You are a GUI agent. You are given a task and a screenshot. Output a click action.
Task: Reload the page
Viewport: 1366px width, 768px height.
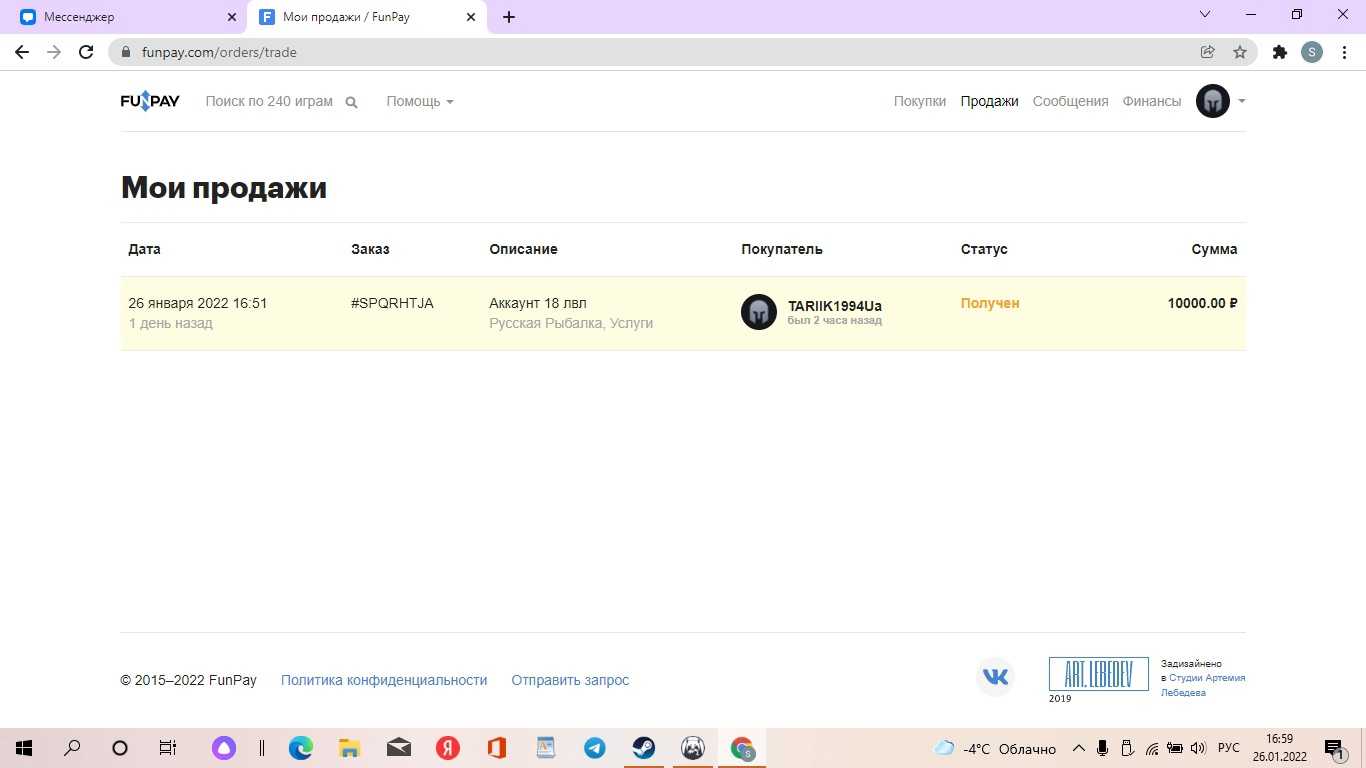(x=86, y=52)
